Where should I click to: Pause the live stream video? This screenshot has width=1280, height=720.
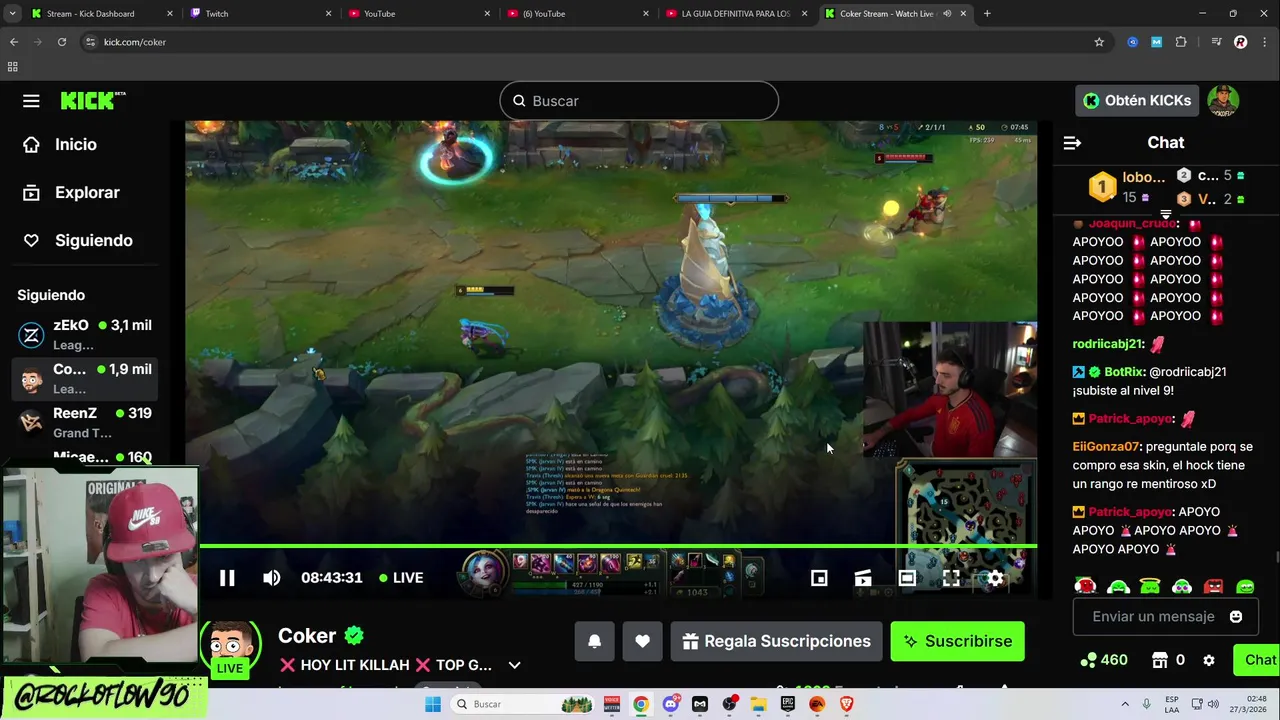(x=227, y=578)
